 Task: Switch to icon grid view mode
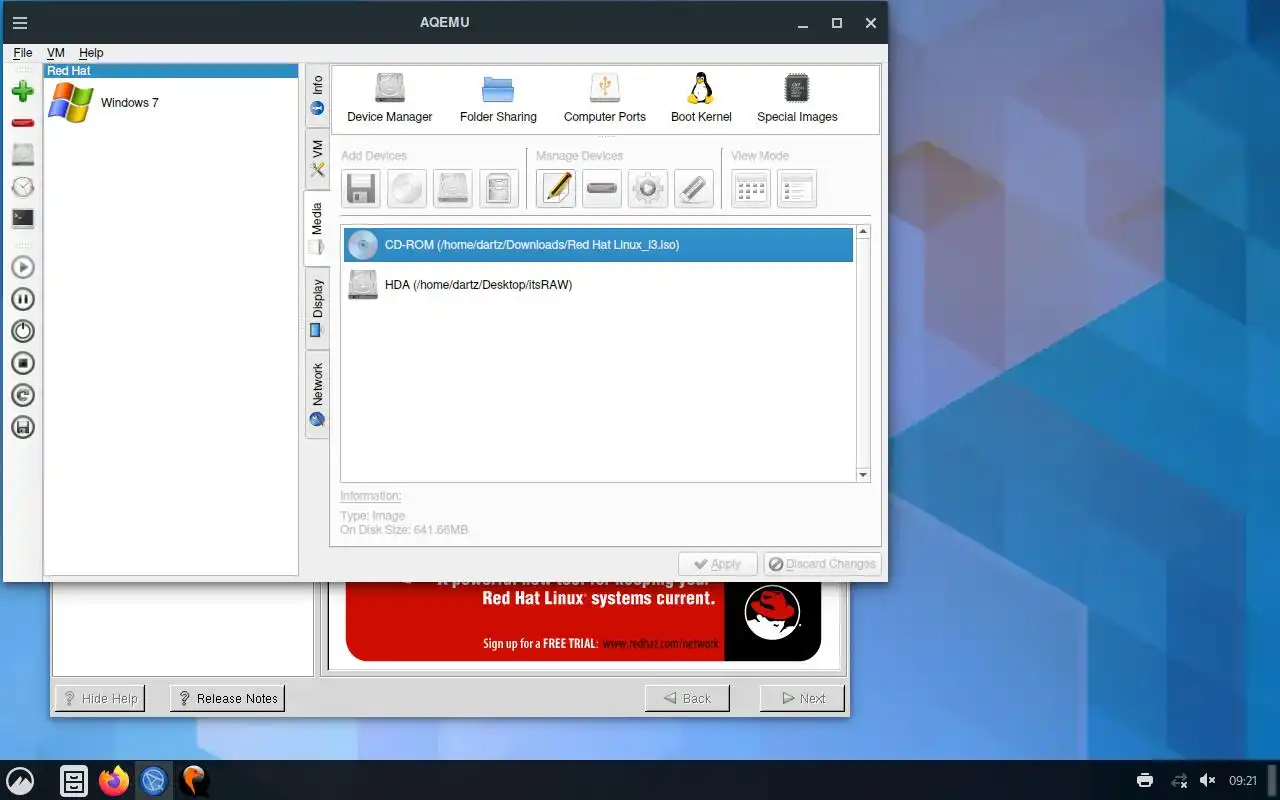pos(751,188)
